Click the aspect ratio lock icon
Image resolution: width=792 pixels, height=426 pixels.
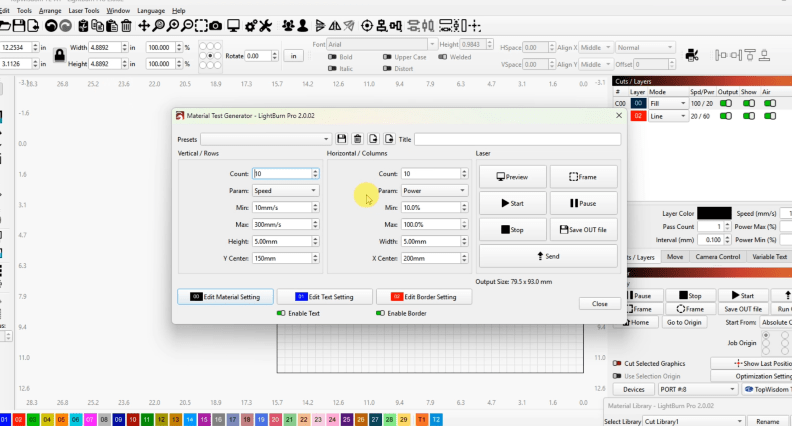[x=59, y=53]
